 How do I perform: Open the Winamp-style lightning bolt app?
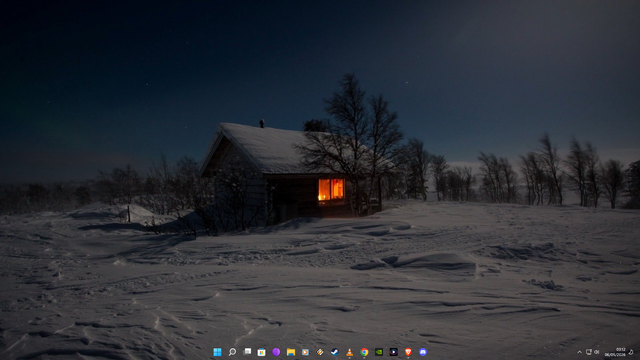(x=320, y=352)
